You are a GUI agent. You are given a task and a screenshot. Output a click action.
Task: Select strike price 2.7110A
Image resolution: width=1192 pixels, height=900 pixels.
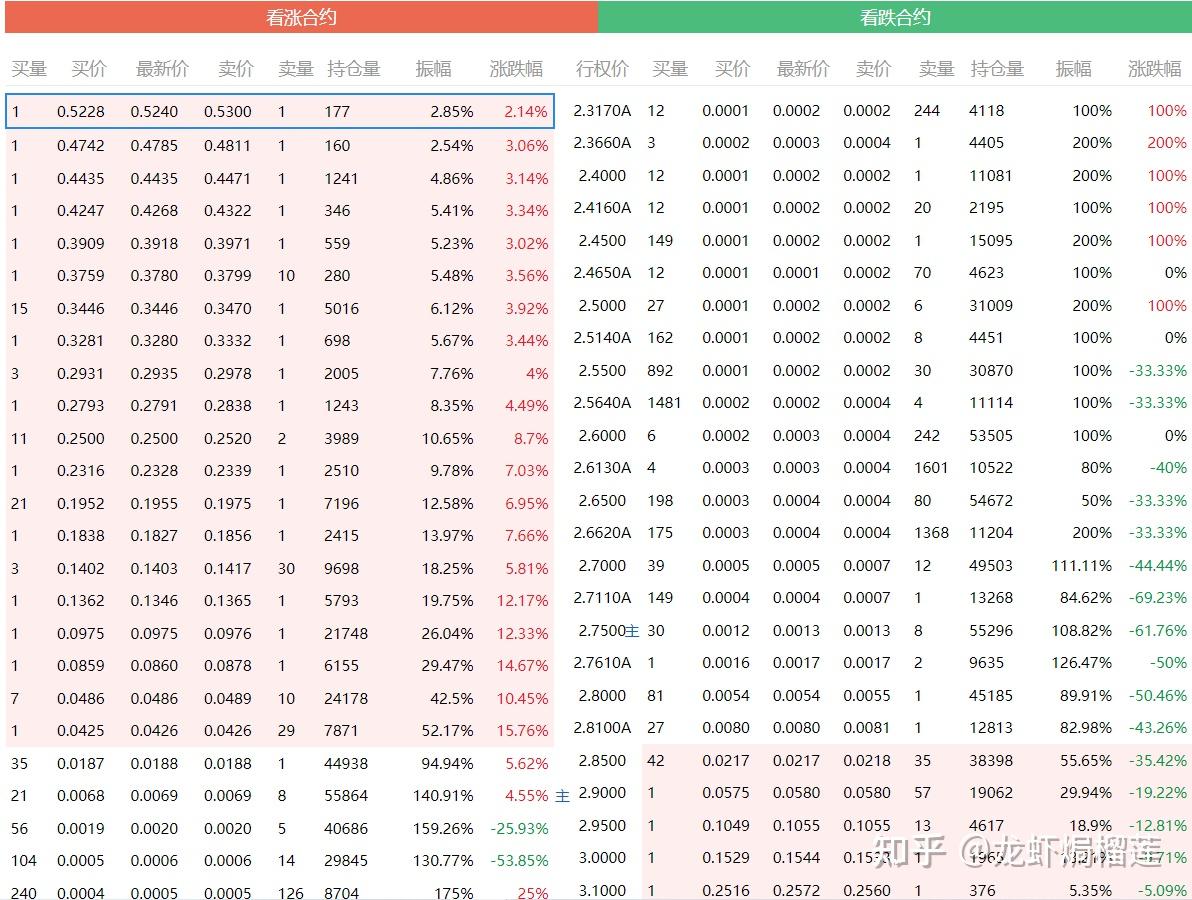(602, 597)
